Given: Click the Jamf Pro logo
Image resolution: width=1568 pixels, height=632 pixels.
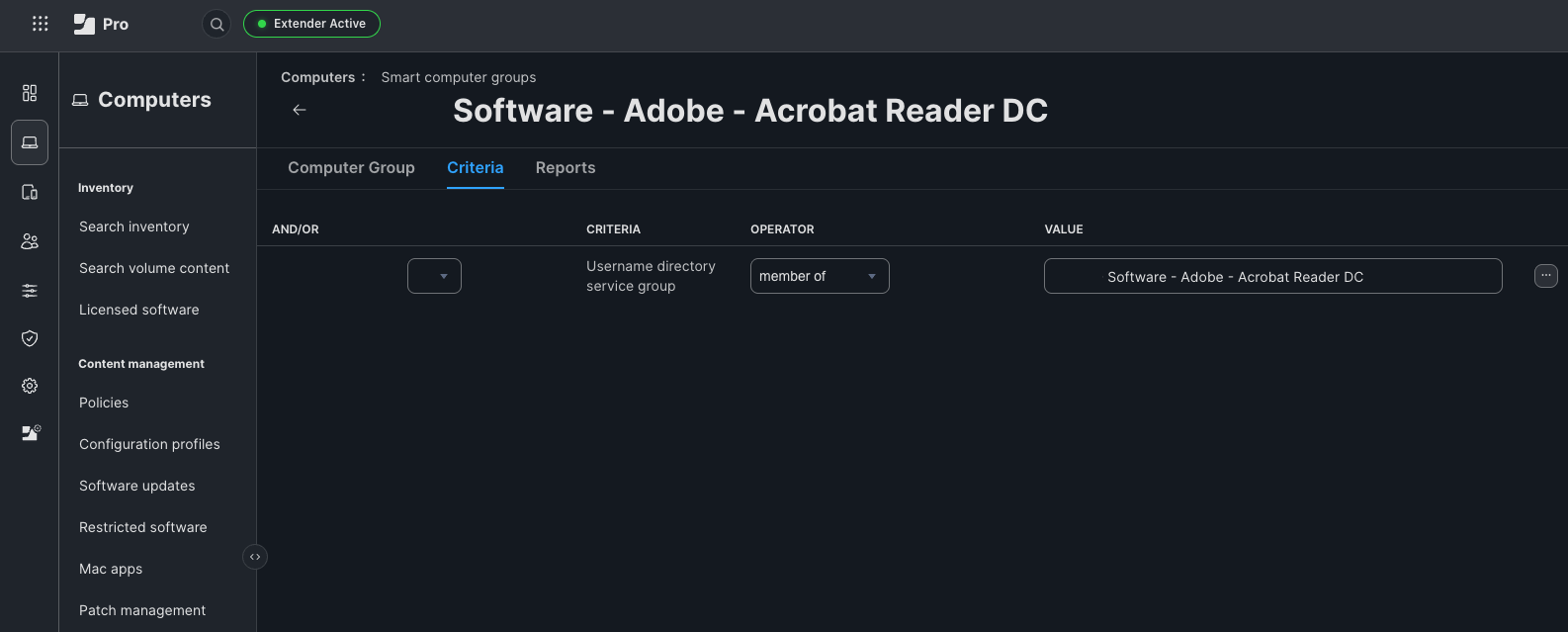Looking at the screenshot, I should [101, 24].
